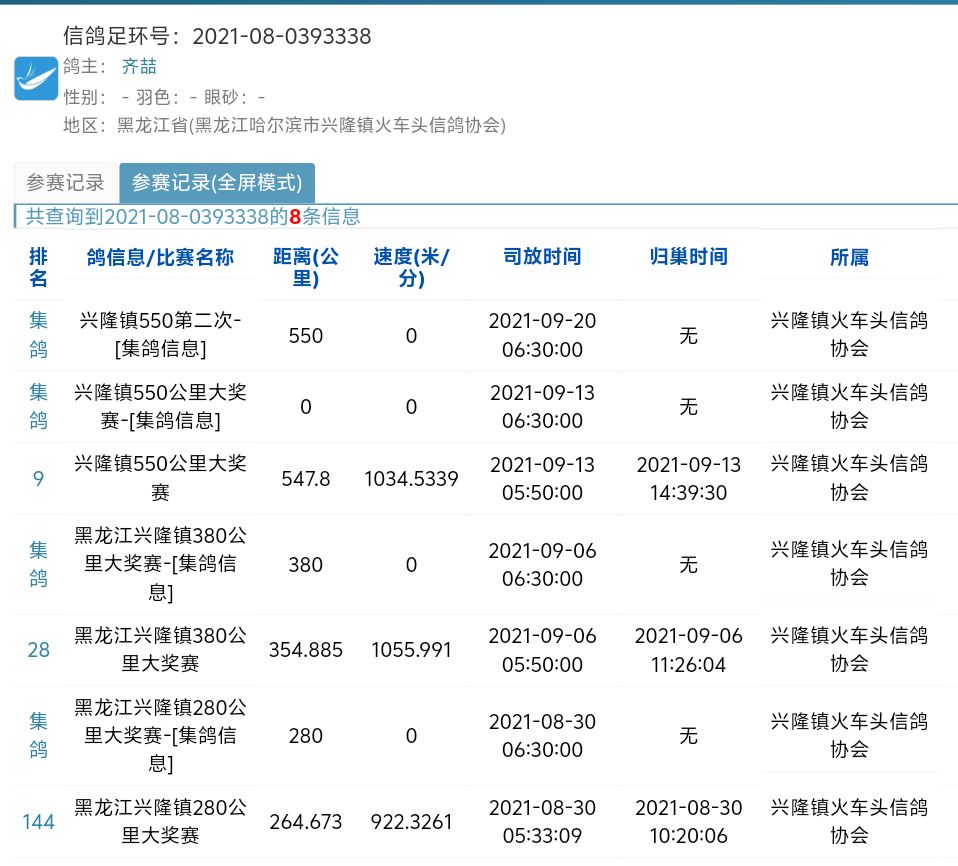Image resolution: width=958 pixels, height=866 pixels.
Task: Select the 参赛记录(全屏模式) tab
Action: point(217,183)
